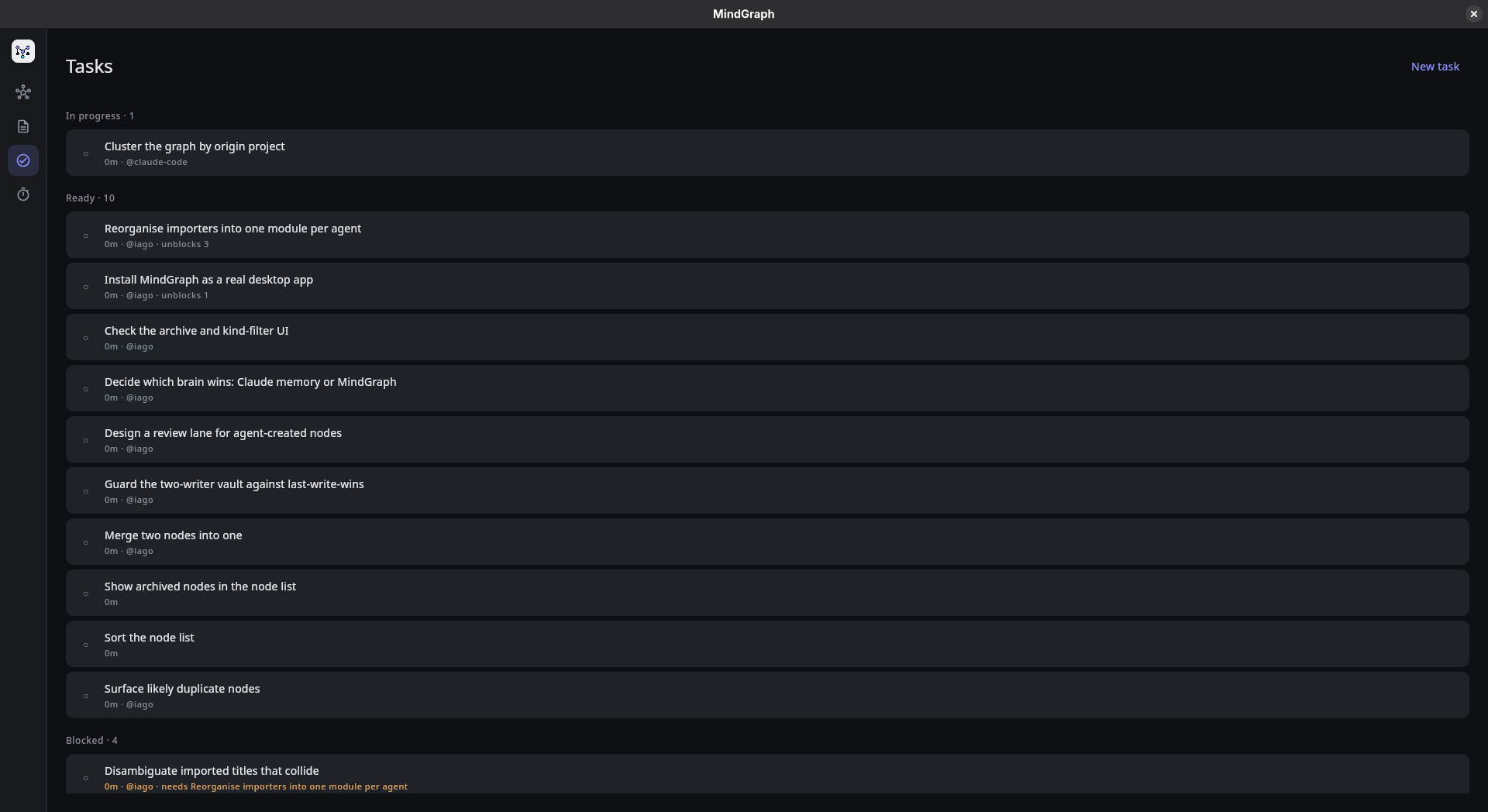Select the "Sort the node list" title
Viewport: 1488px width, 812px height.
point(149,638)
